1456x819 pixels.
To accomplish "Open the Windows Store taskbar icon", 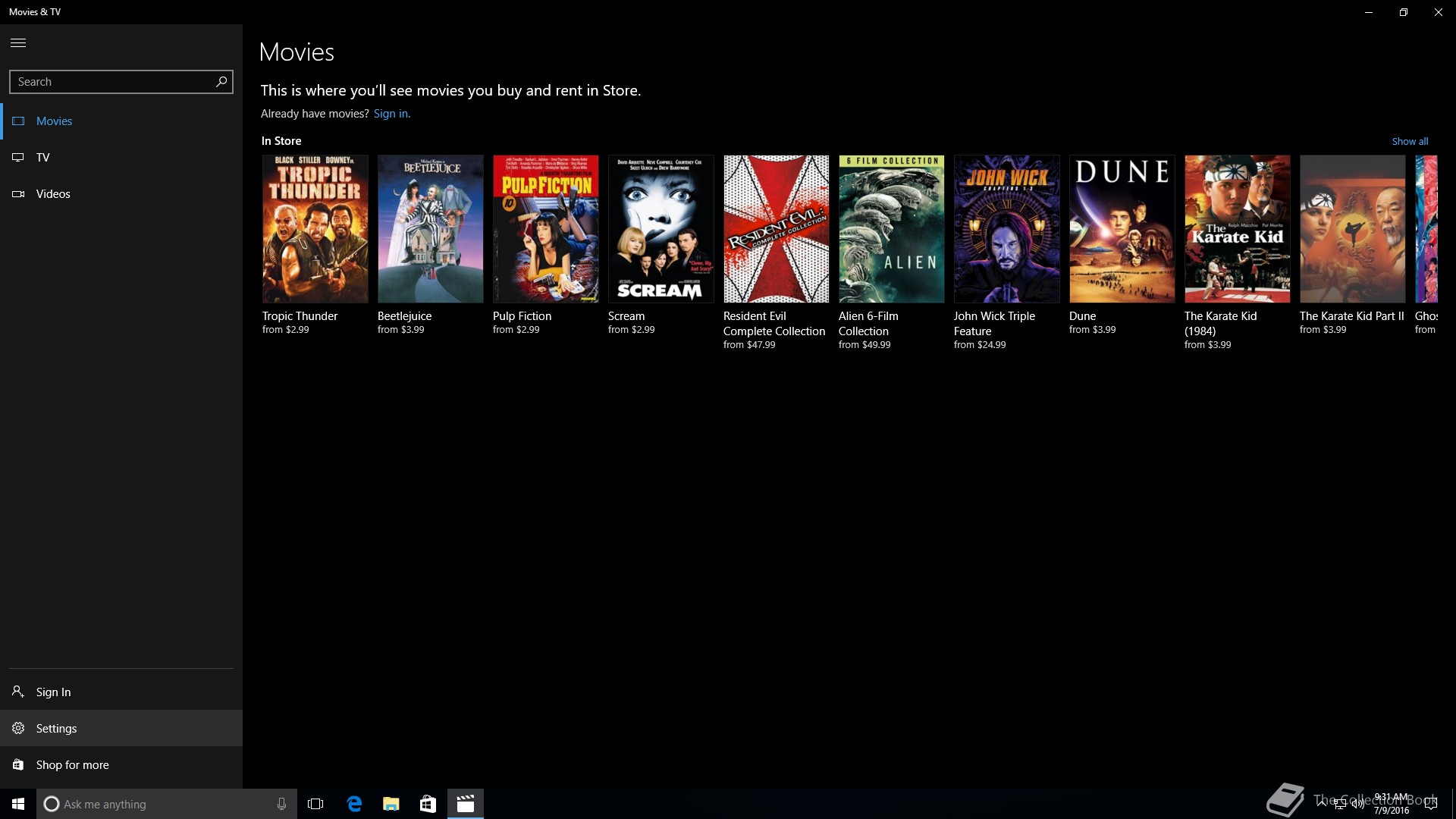I will 428,804.
